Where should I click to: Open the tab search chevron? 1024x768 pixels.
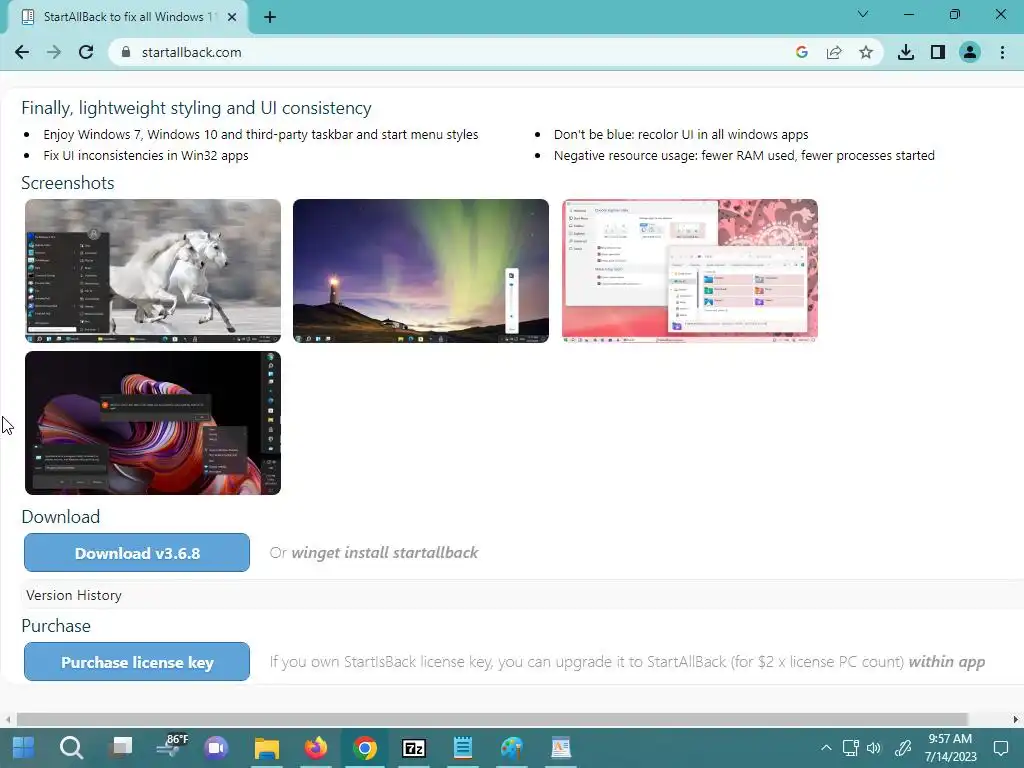click(863, 14)
